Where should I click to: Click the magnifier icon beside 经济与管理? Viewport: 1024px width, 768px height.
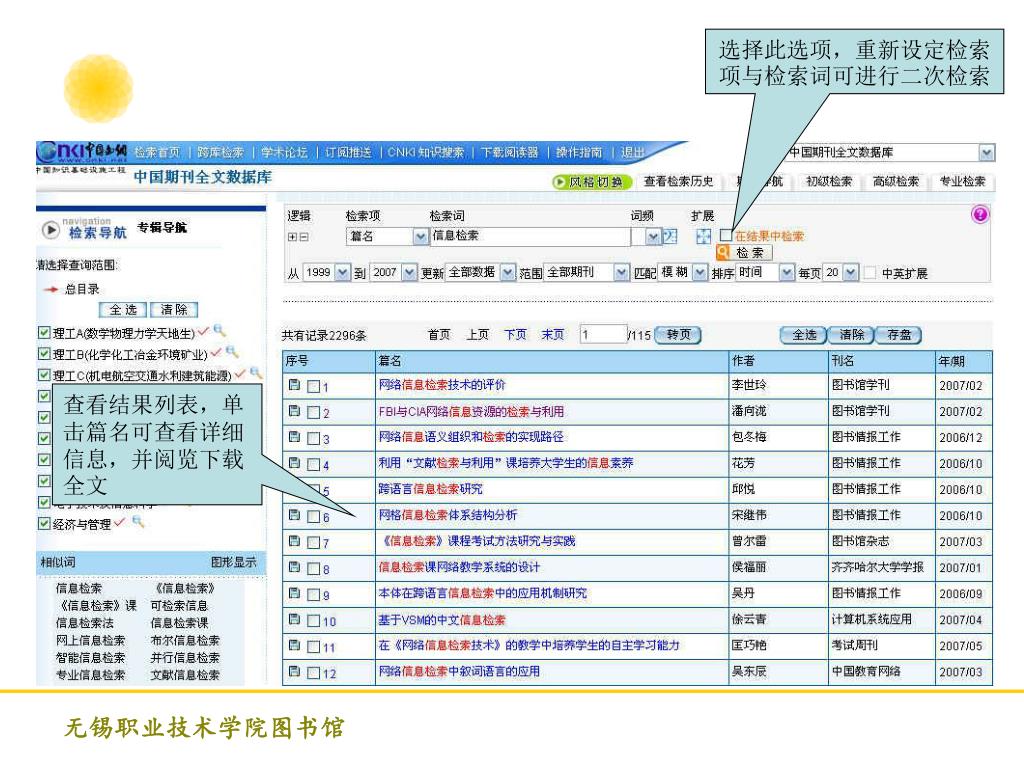(137, 522)
